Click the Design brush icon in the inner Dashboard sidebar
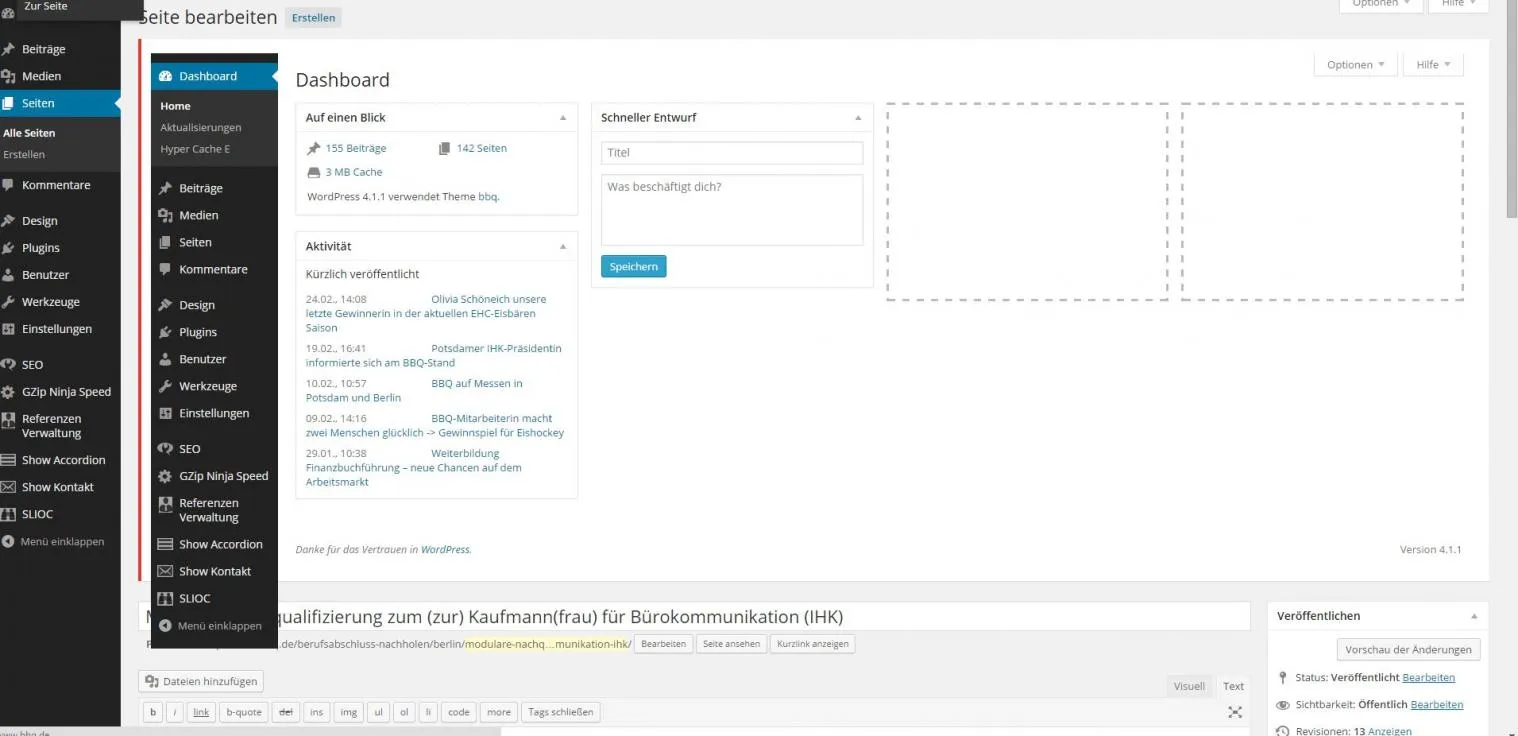Screen dimensions: 1518x736 [x=166, y=305]
